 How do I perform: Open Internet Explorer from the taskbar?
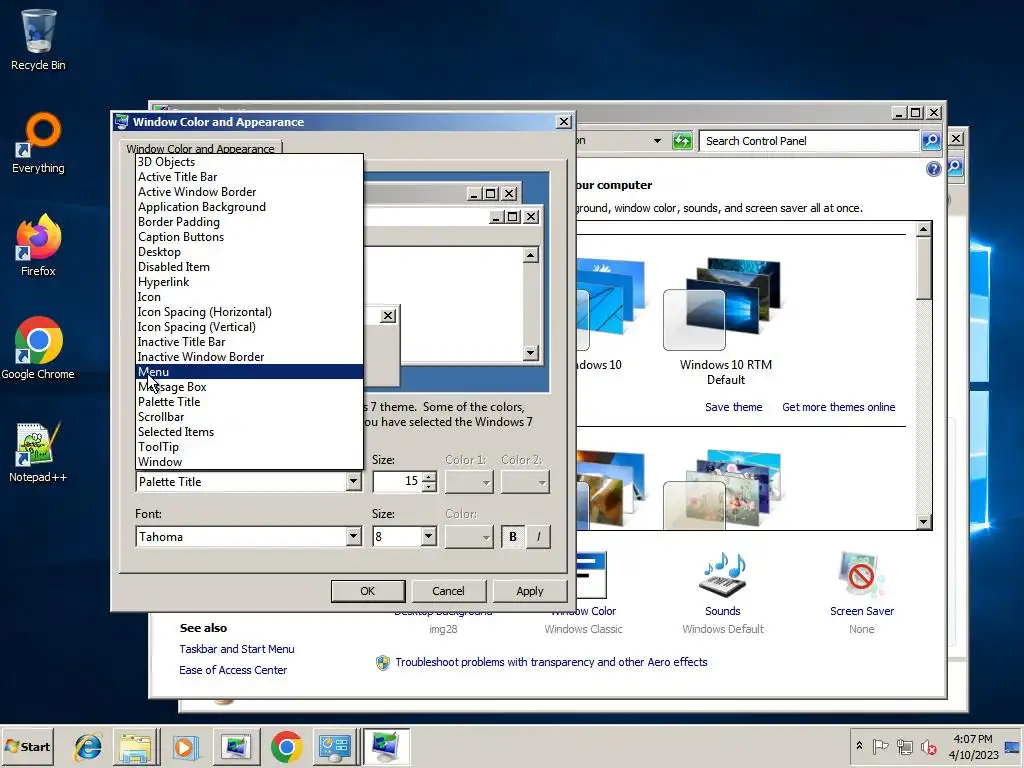[88, 746]
